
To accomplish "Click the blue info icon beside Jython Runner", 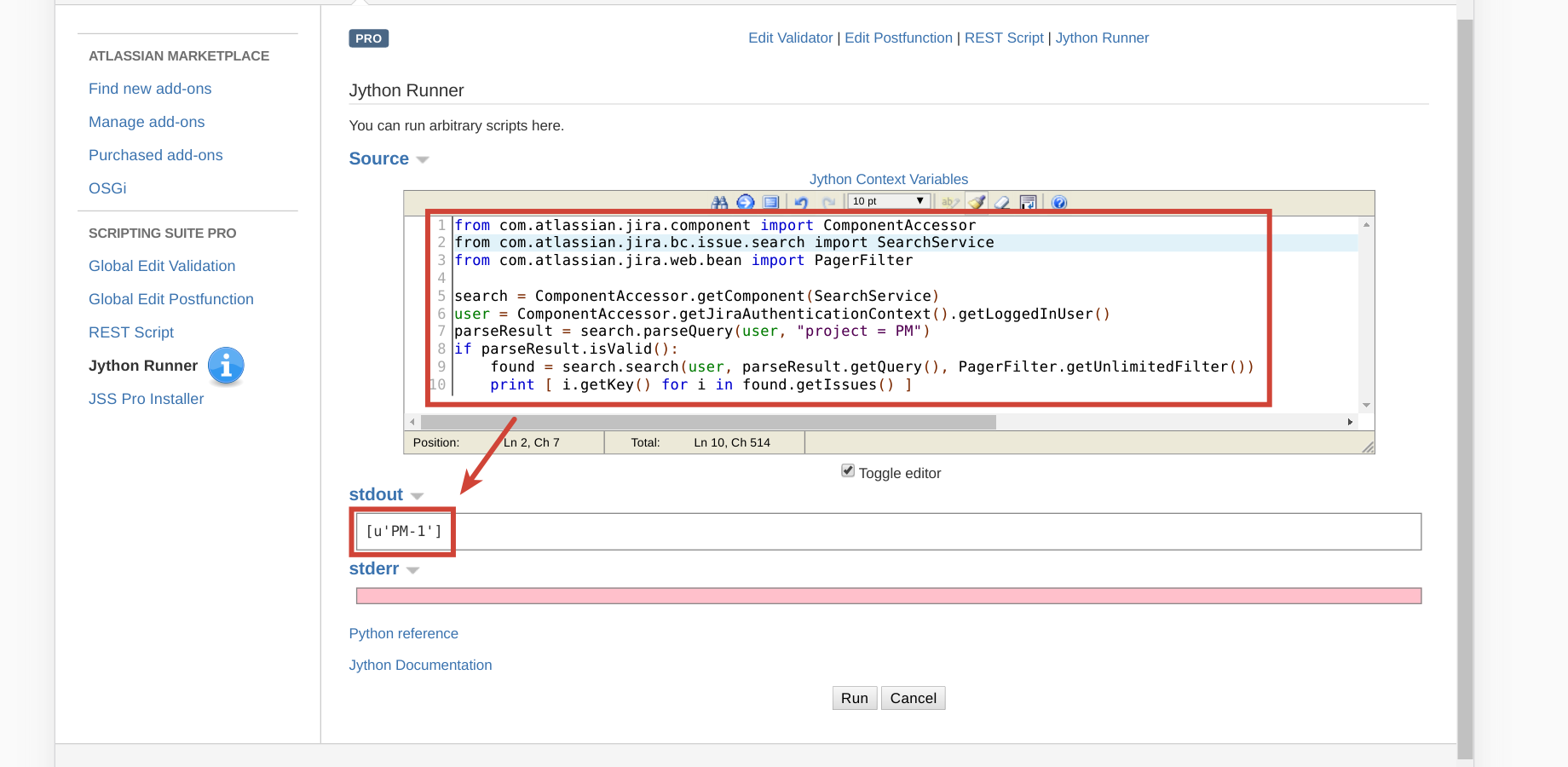I will click(226, 366).
